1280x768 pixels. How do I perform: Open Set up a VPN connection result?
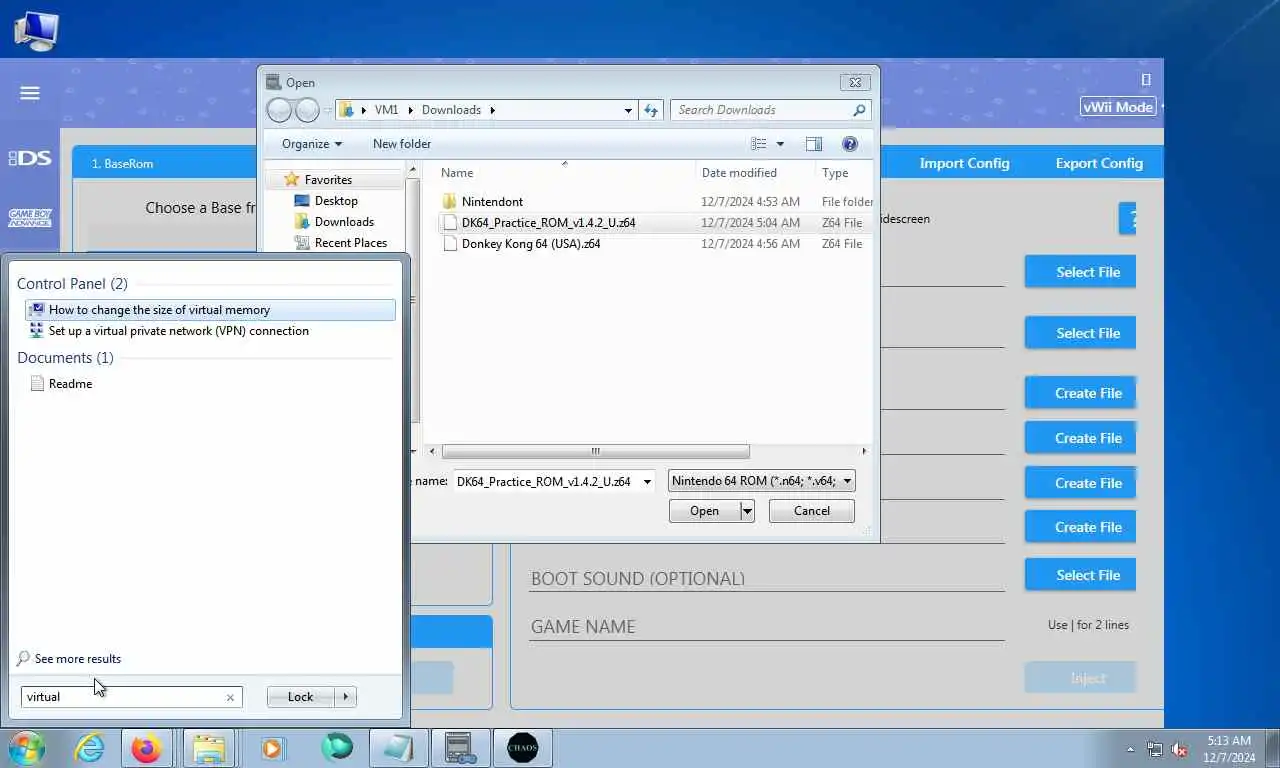(179, 331)
